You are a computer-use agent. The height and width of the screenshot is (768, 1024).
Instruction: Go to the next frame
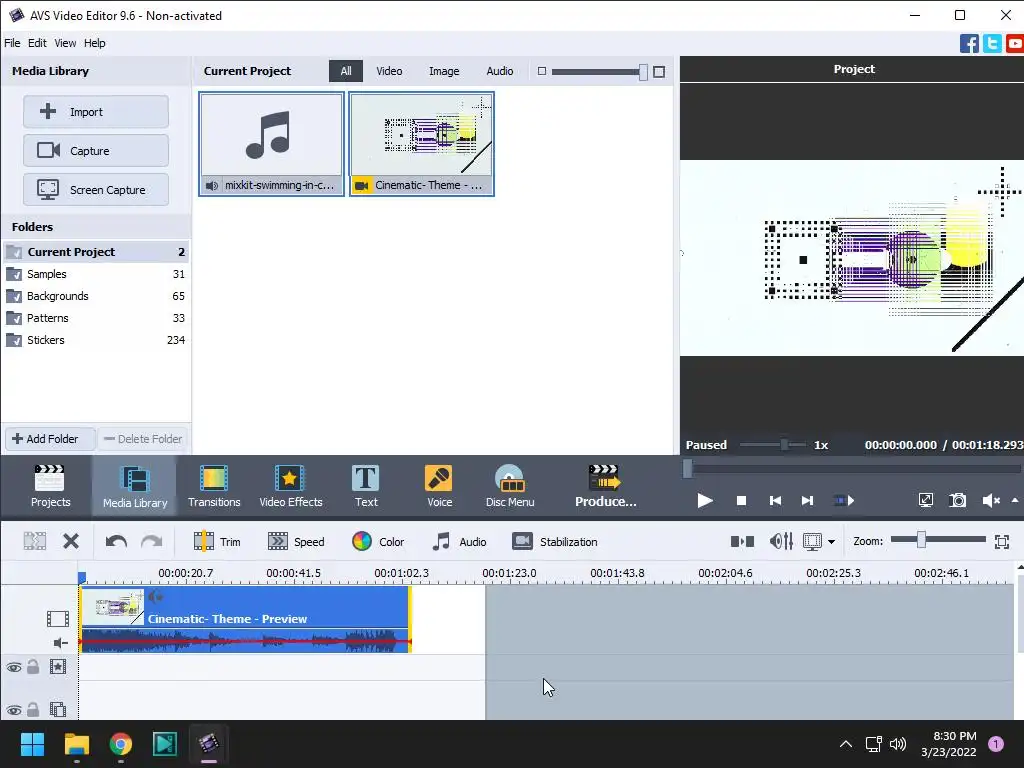(807, 500)
